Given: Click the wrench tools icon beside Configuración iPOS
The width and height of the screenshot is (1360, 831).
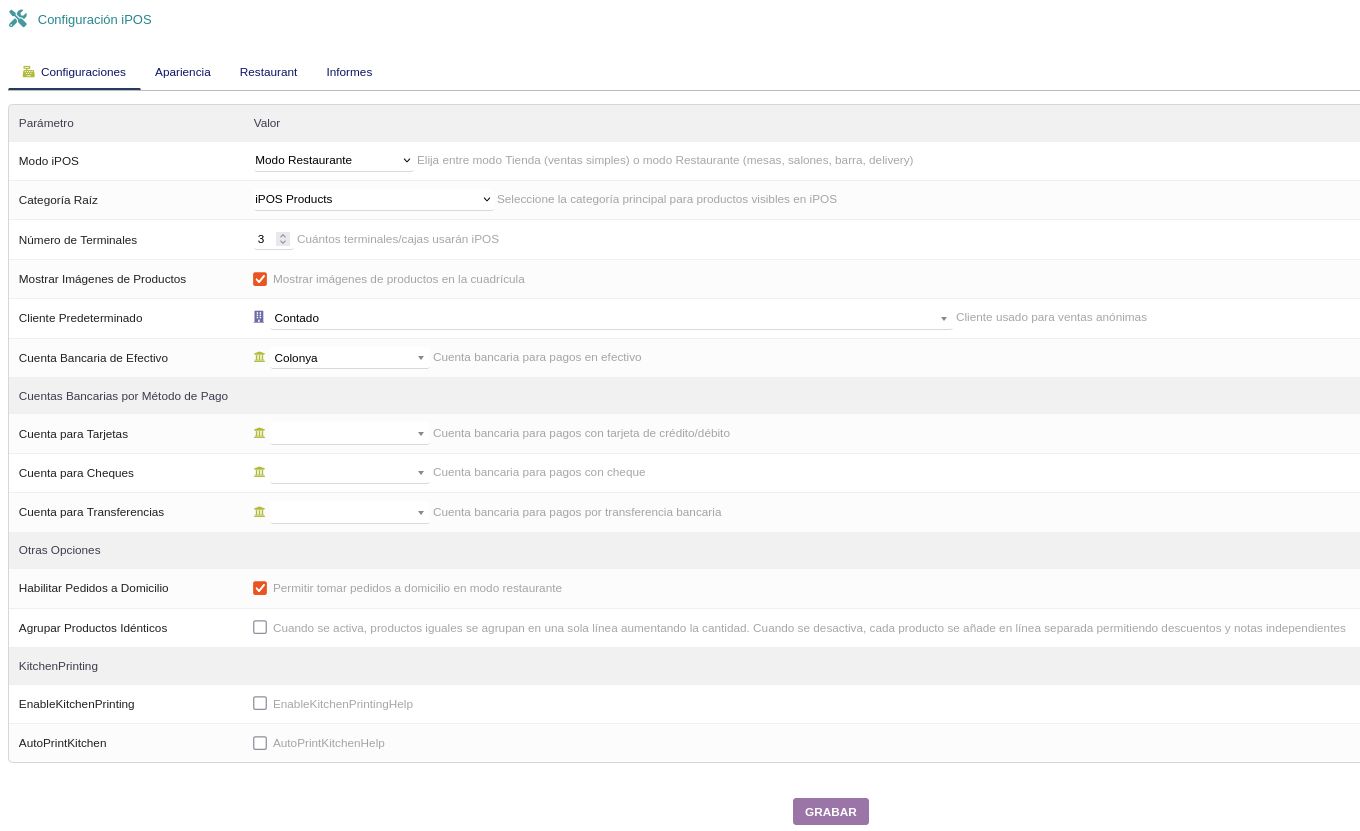Looking at the screenshot, I should click(x=18, y=19).
